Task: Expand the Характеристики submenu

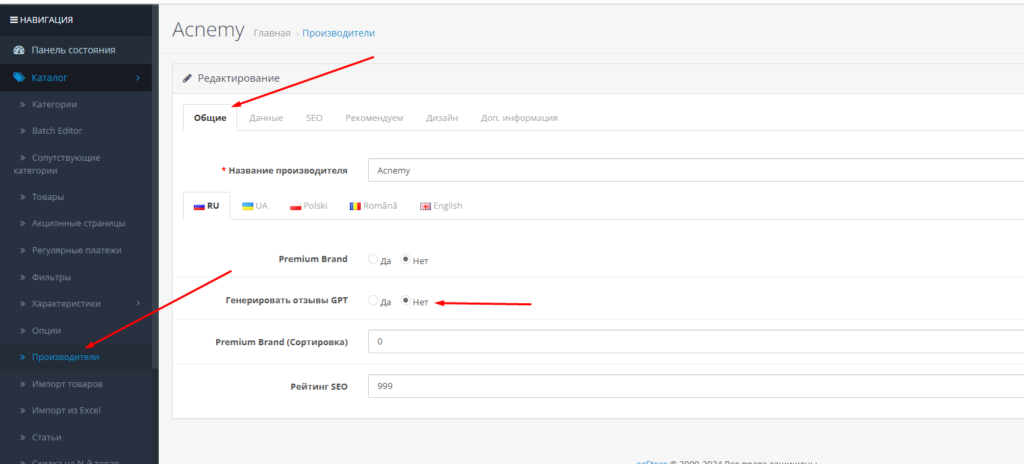Action: (x=138, y=304)
